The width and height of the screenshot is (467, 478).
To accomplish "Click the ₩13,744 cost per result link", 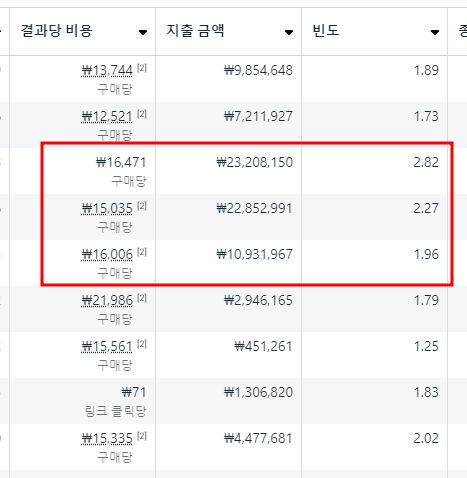I will [x=107, y=70].
